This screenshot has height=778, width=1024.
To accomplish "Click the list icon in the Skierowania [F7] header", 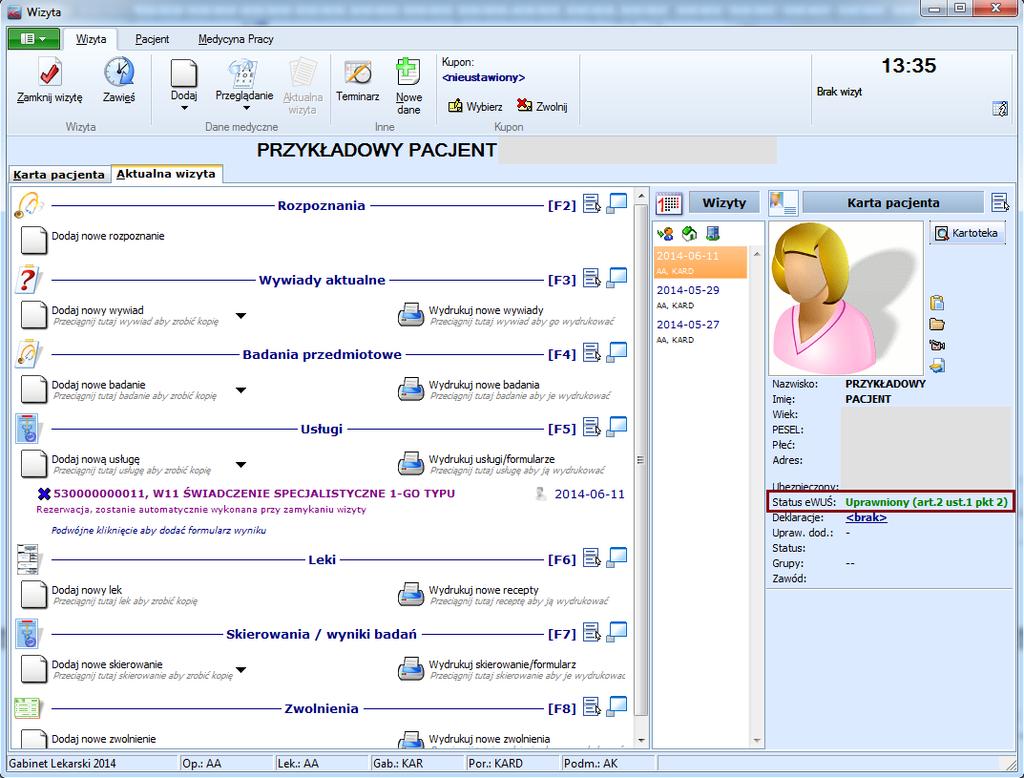I will coord(592,632).
